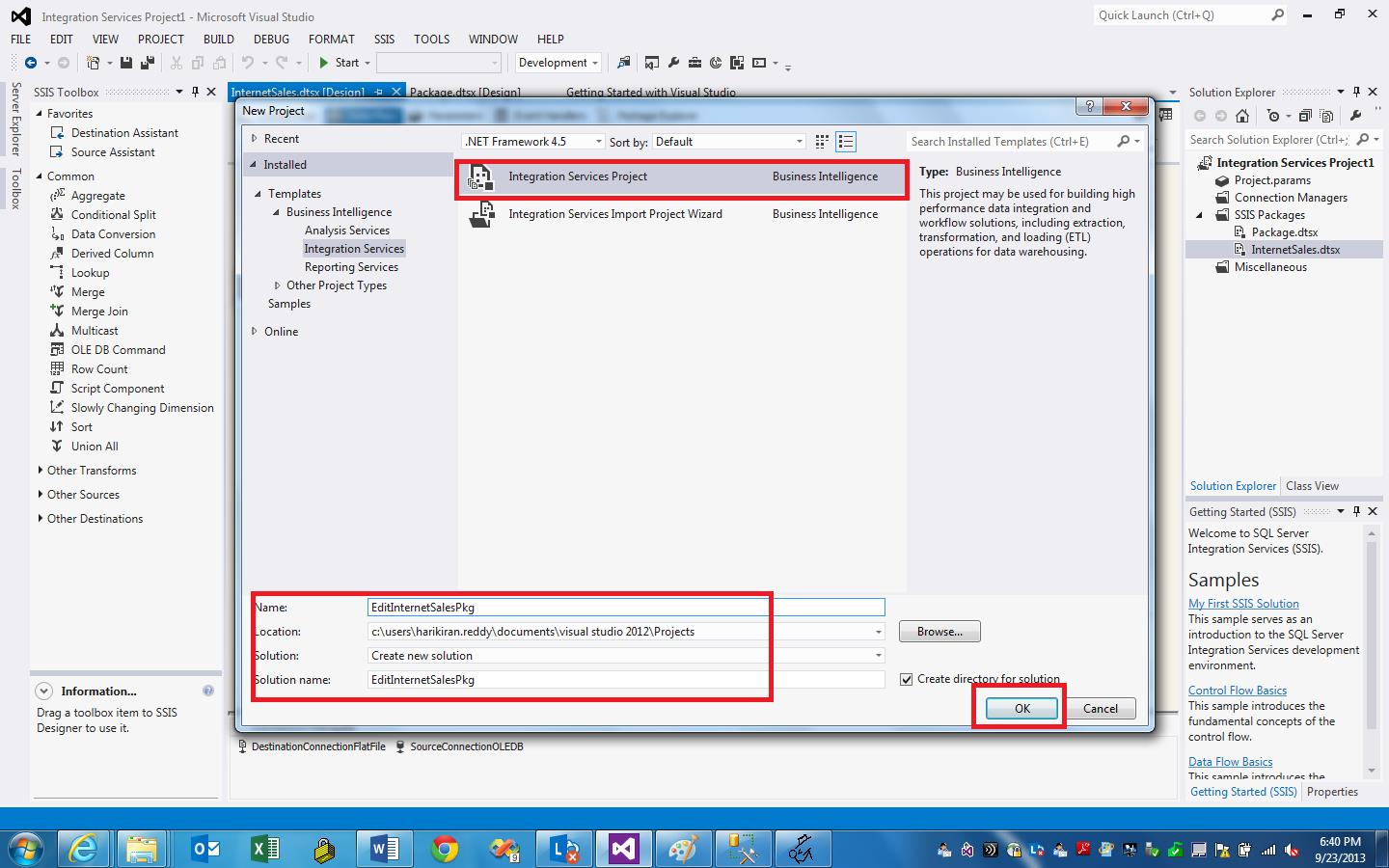Image resolution: width=1389 pixels, height=868 pixels.
Task: Open the Solution 'Create new solution' dropdown
Action: coord(626,656)
